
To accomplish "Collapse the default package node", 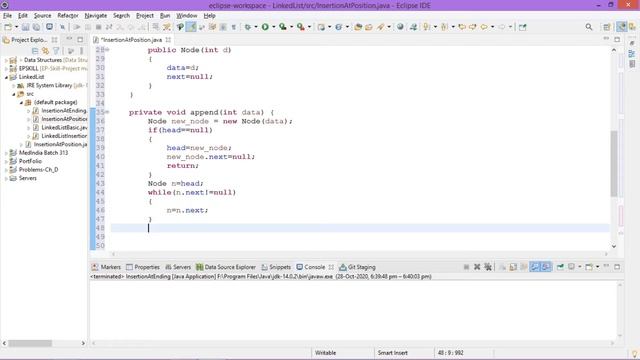I will 21,102.
